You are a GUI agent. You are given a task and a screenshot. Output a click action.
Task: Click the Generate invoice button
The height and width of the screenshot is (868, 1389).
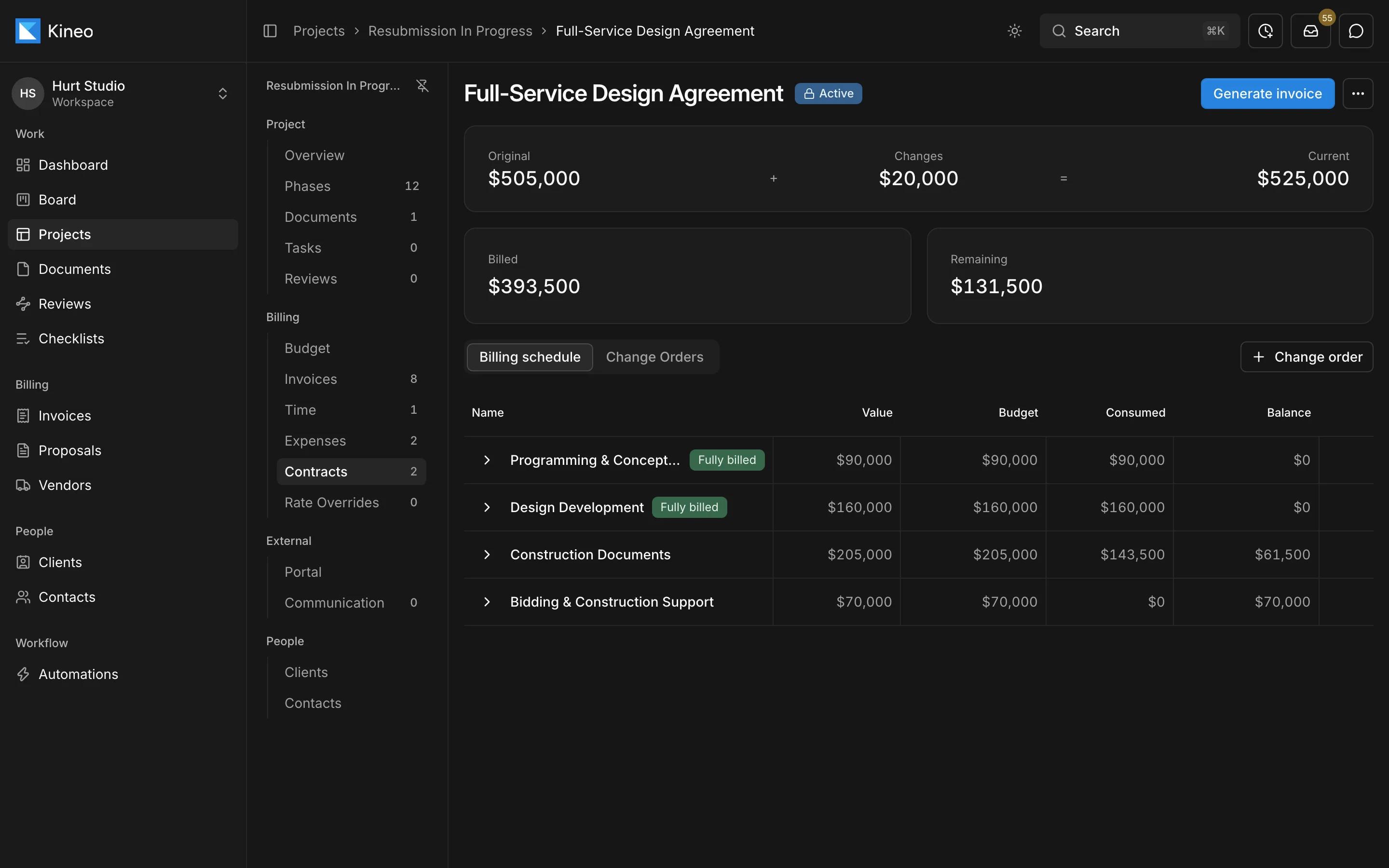[x=1267, y=94]
